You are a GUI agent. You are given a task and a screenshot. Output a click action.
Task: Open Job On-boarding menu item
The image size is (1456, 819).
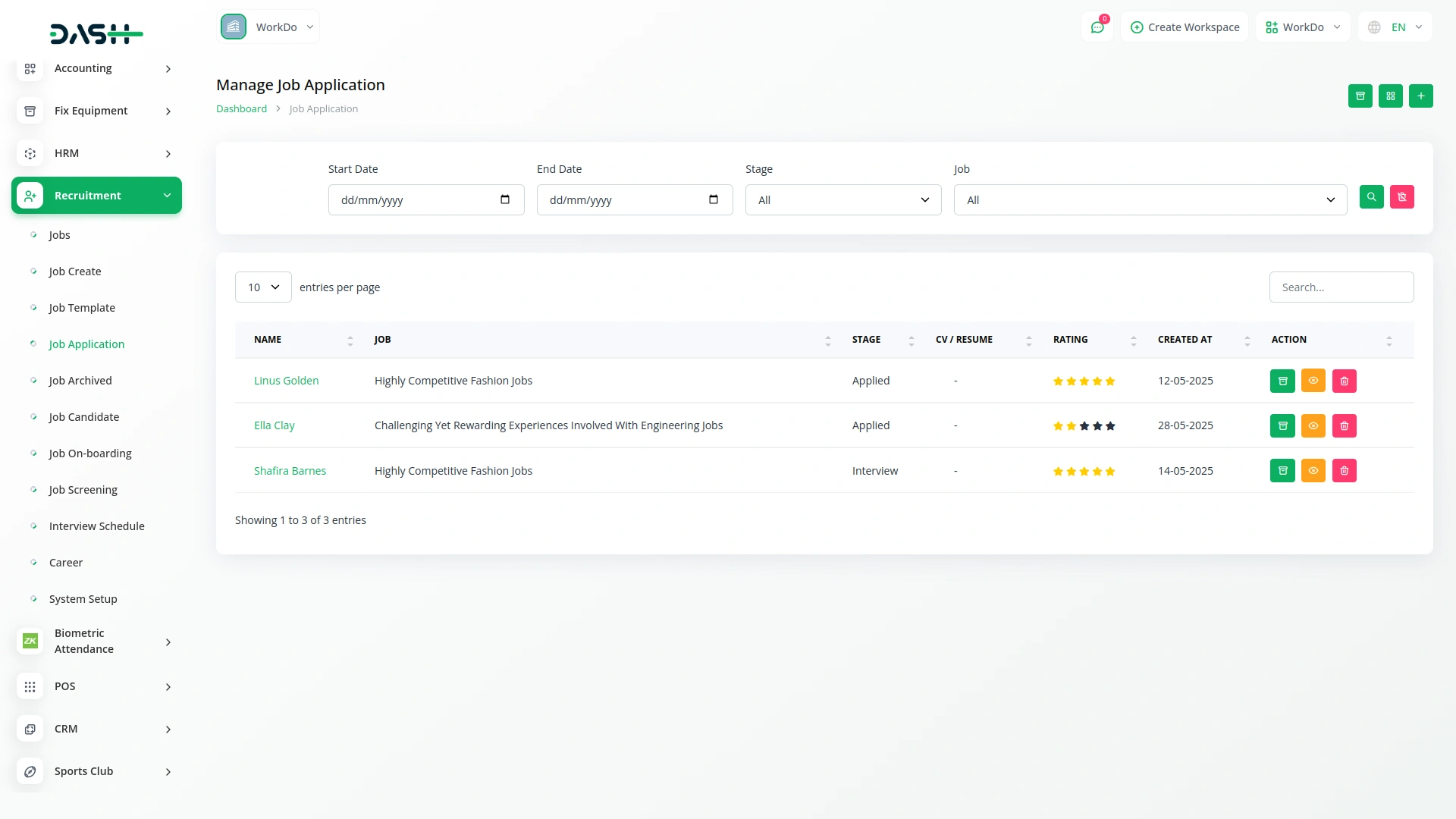tap(90, 453)
